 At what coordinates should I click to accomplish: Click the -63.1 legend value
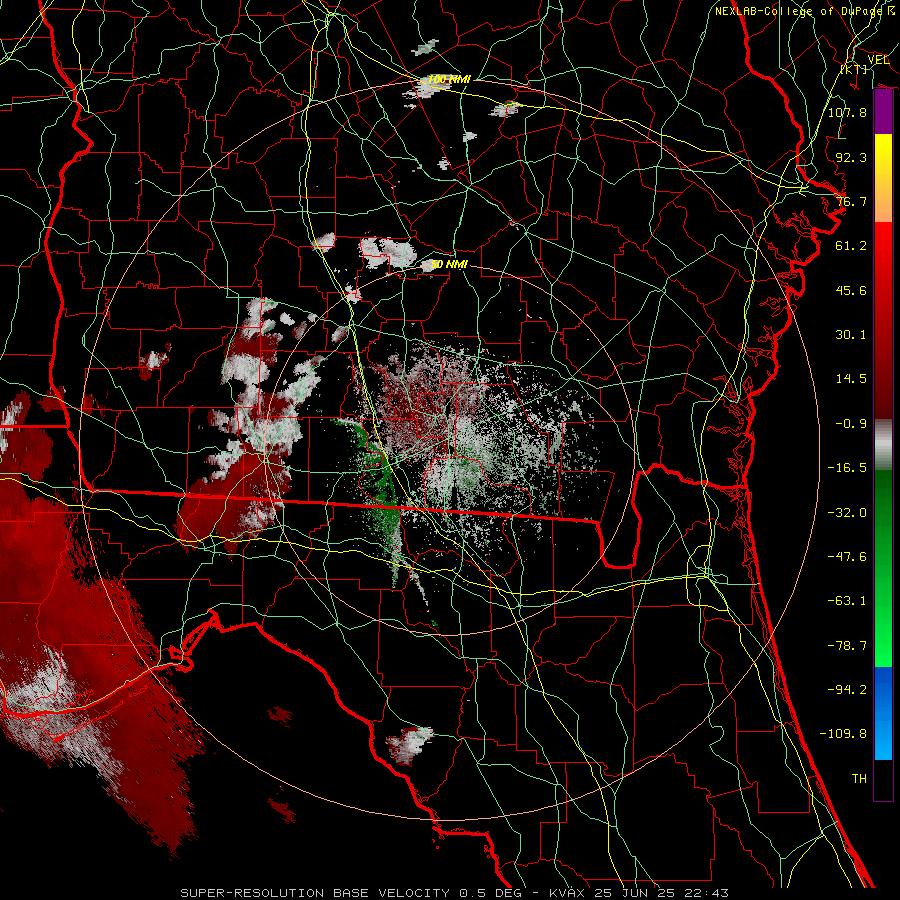coord(847,601)
